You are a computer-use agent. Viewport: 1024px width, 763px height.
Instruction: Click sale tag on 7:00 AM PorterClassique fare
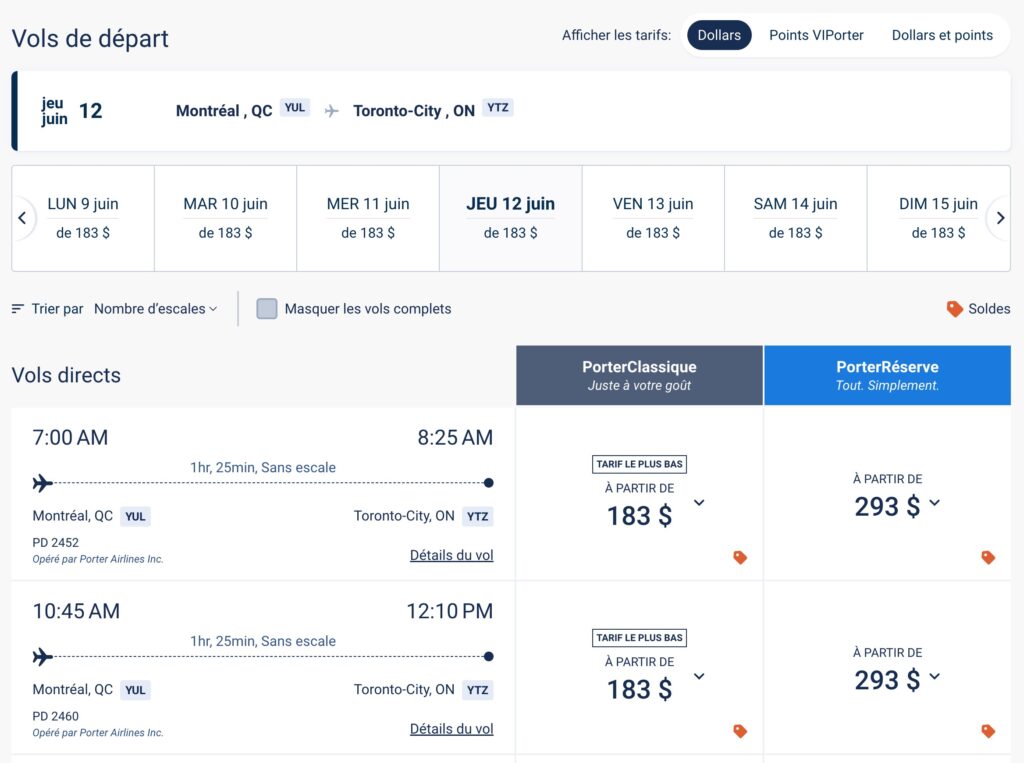[x=740, y=558]
